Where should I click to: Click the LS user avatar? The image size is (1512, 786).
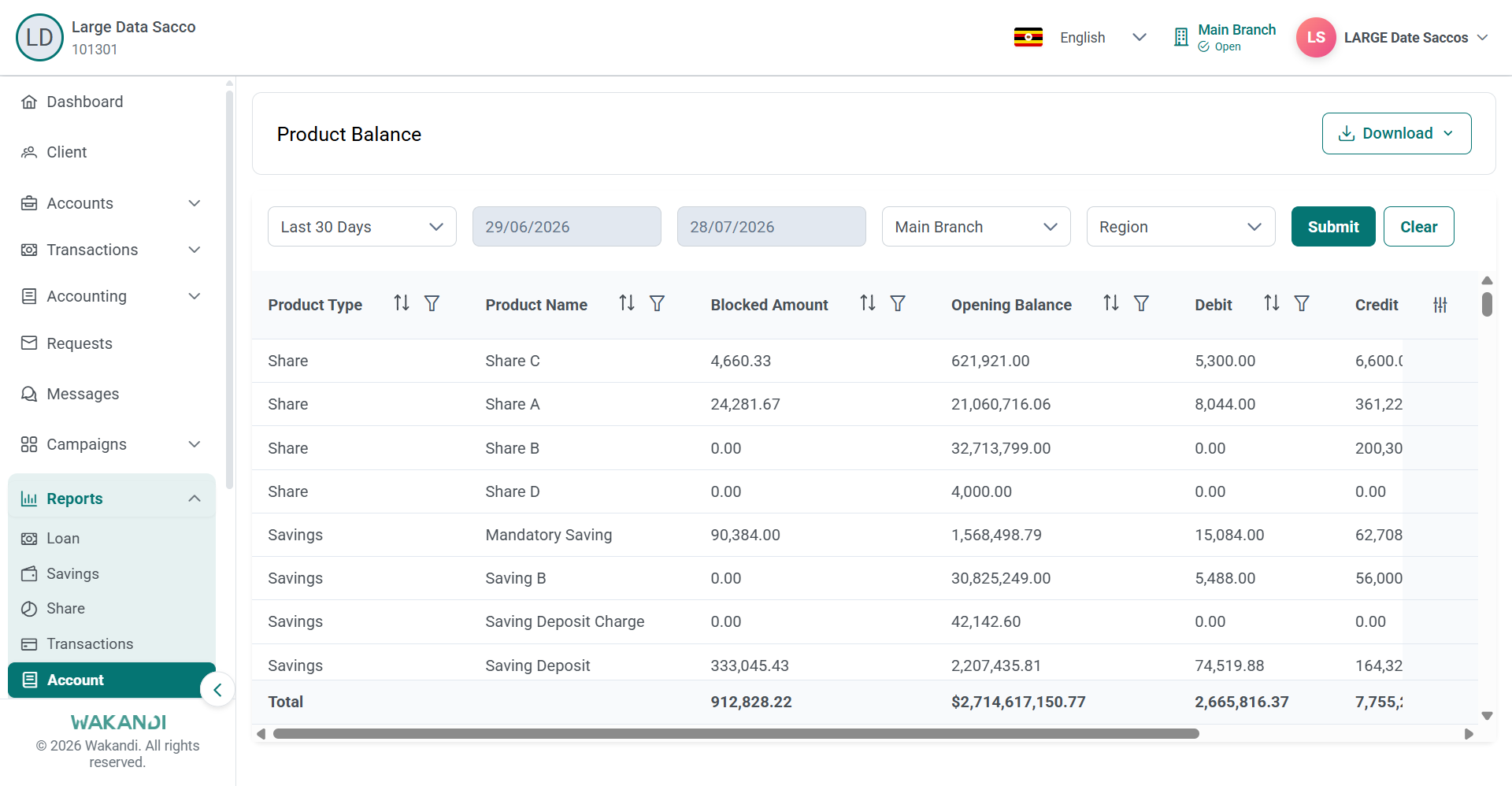click(x=1316, y=37)
